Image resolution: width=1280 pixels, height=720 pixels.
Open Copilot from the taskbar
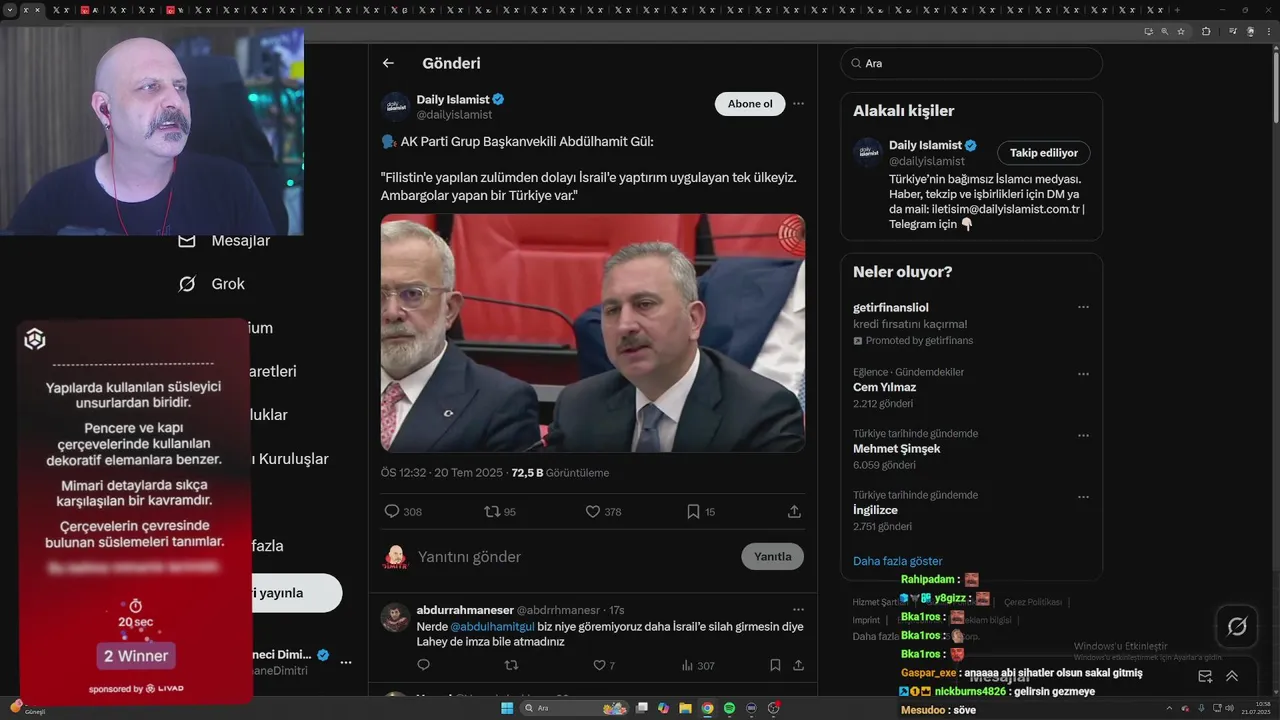[x=663, y=708]
